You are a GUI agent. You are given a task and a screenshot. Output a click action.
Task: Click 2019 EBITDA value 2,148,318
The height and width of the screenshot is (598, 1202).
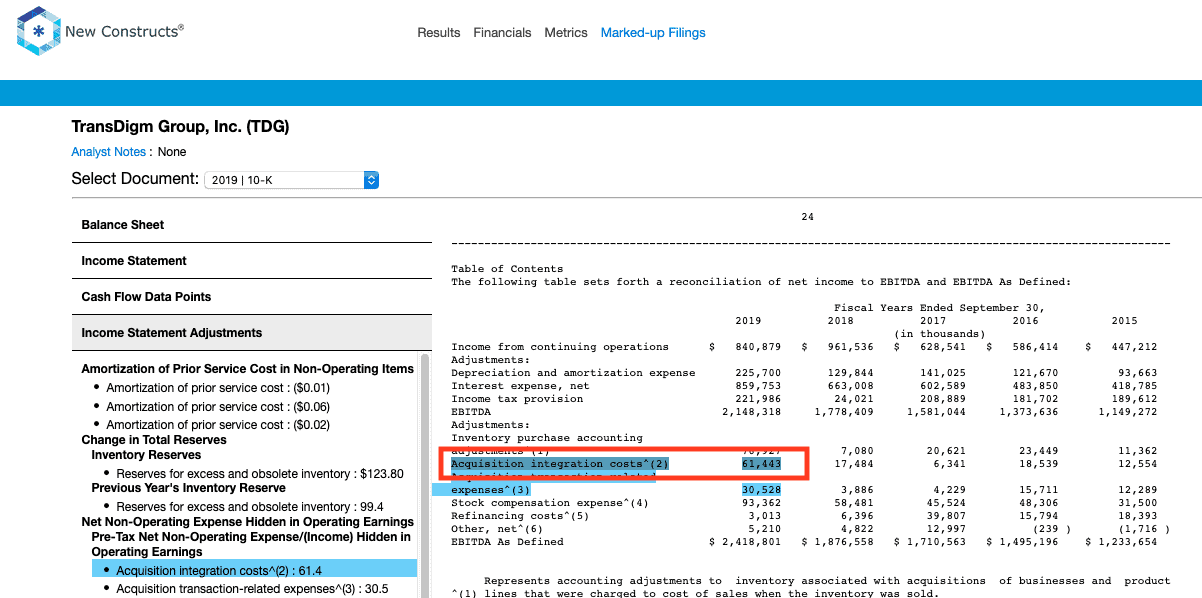tap(751, 412)
